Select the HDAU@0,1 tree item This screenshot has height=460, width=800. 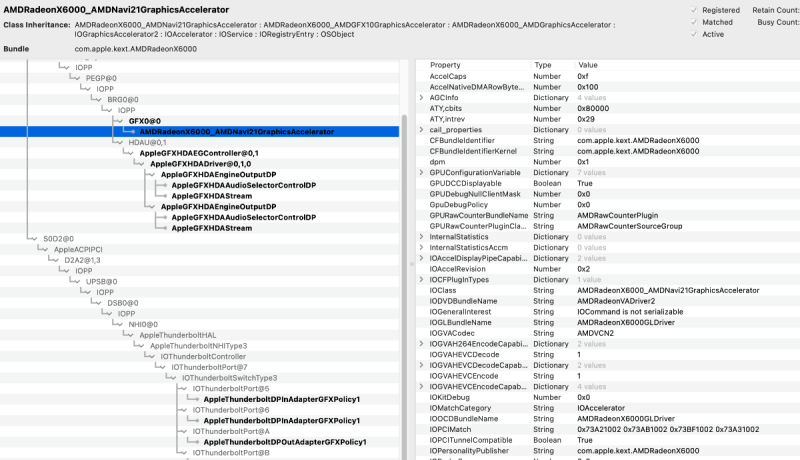(x=147, y=142)
